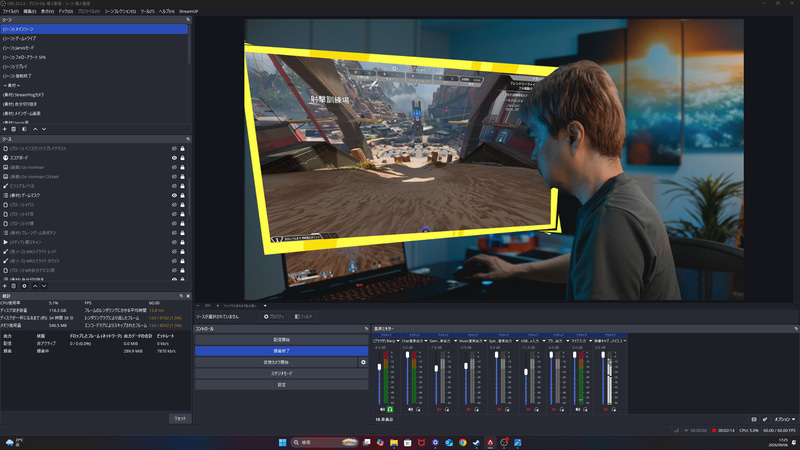800x450 pixels.
Task: Close the Stats dock panel
Action: click(188, 296)
